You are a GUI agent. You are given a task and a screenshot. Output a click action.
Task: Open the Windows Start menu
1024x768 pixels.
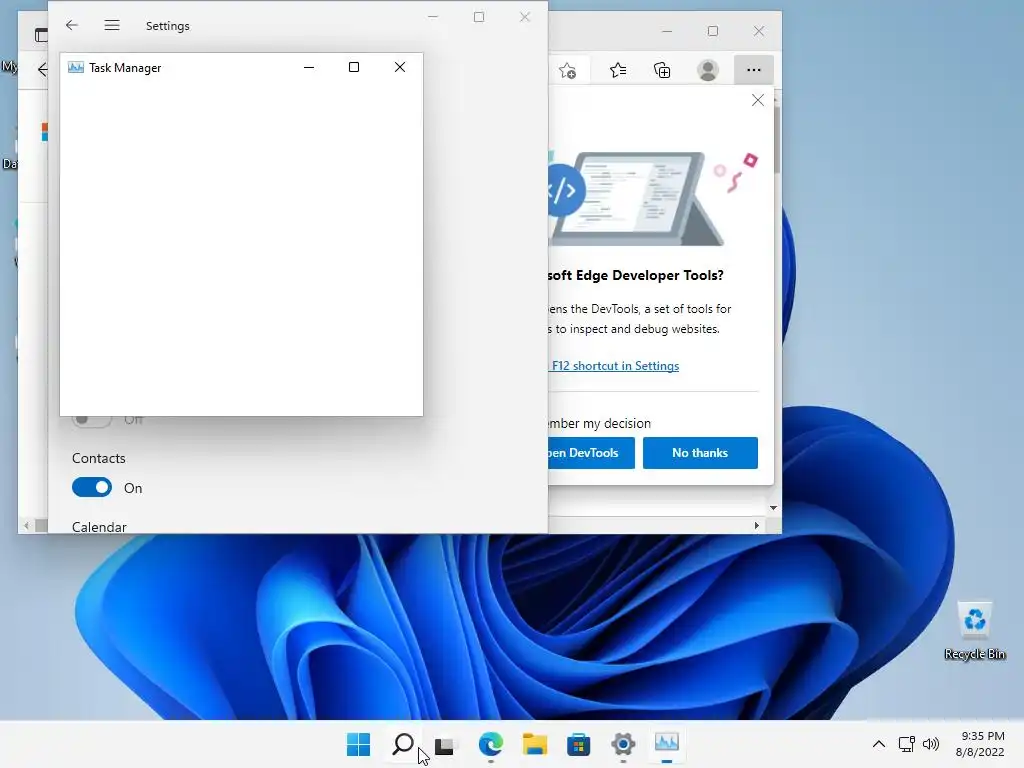tap(358, 744)
